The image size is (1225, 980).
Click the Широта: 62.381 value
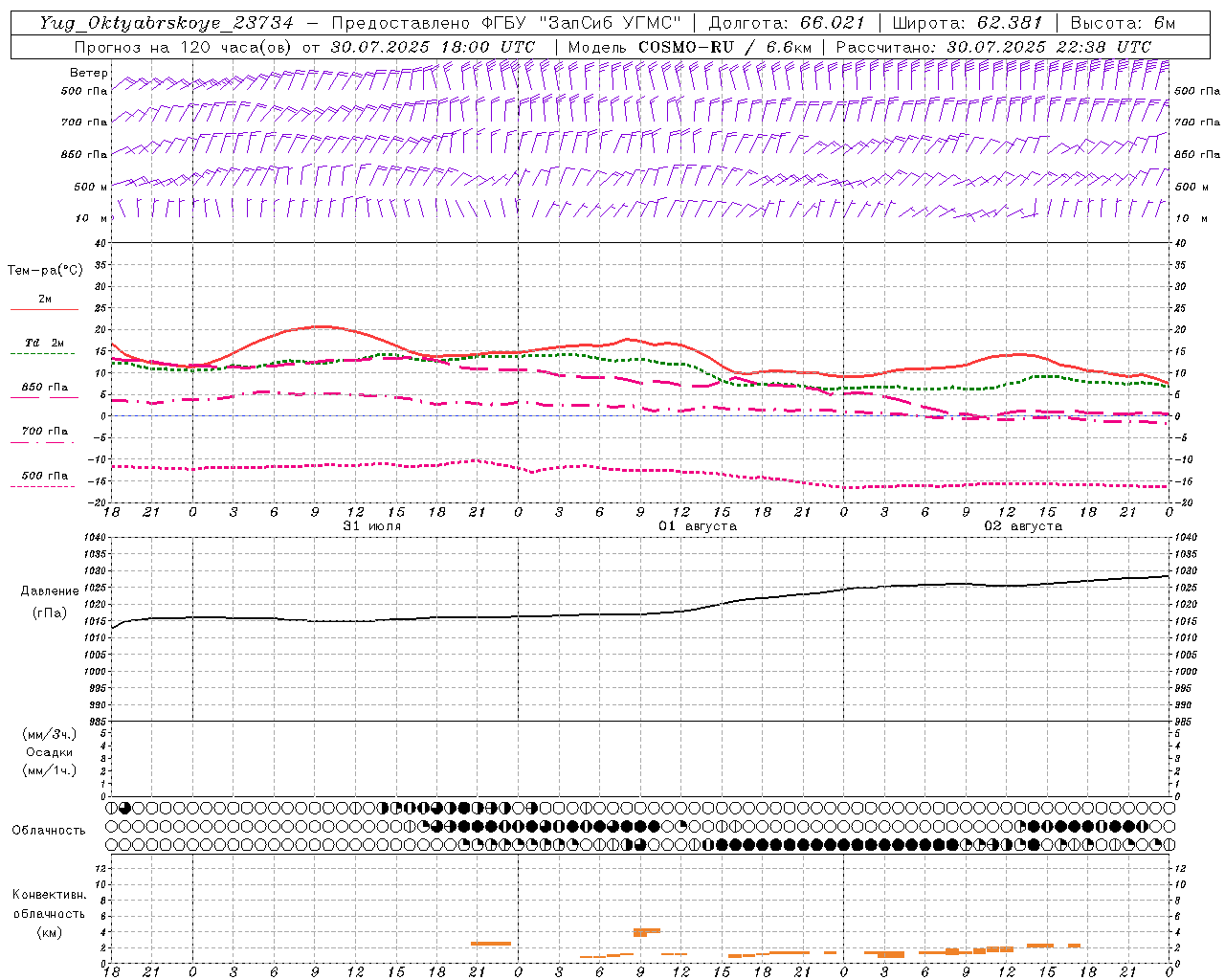click(x=967, y=23)
